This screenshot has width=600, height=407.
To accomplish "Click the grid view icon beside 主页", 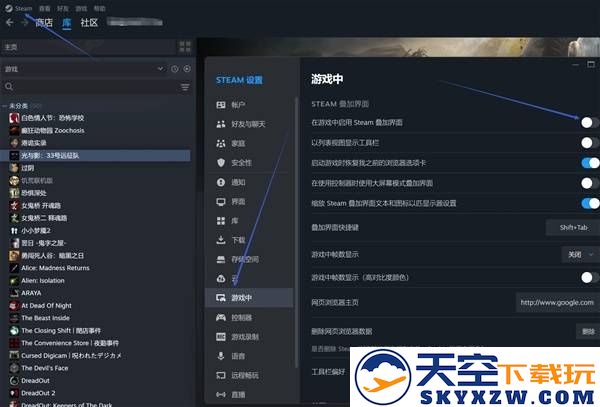I will [185, 47].
